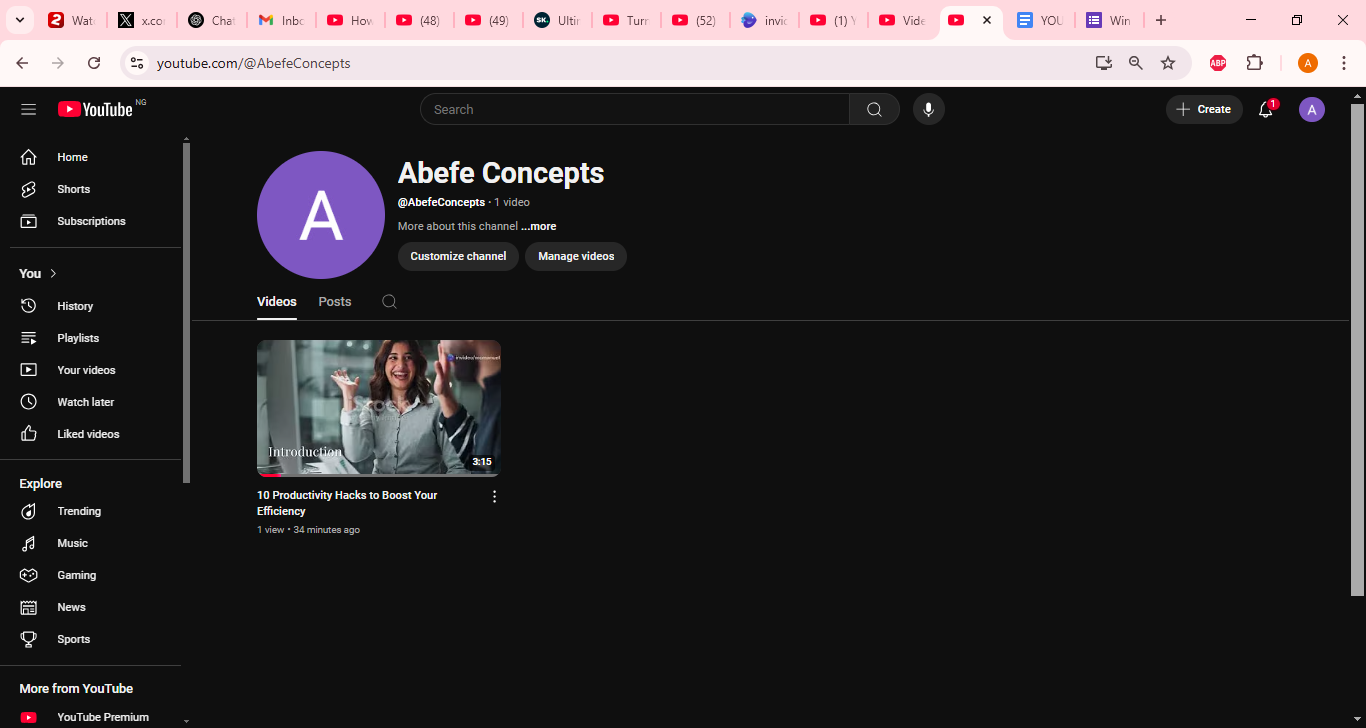Switch to the x.com browser tab
This screenshot has height=728, width=1366.
click(142, 20)
